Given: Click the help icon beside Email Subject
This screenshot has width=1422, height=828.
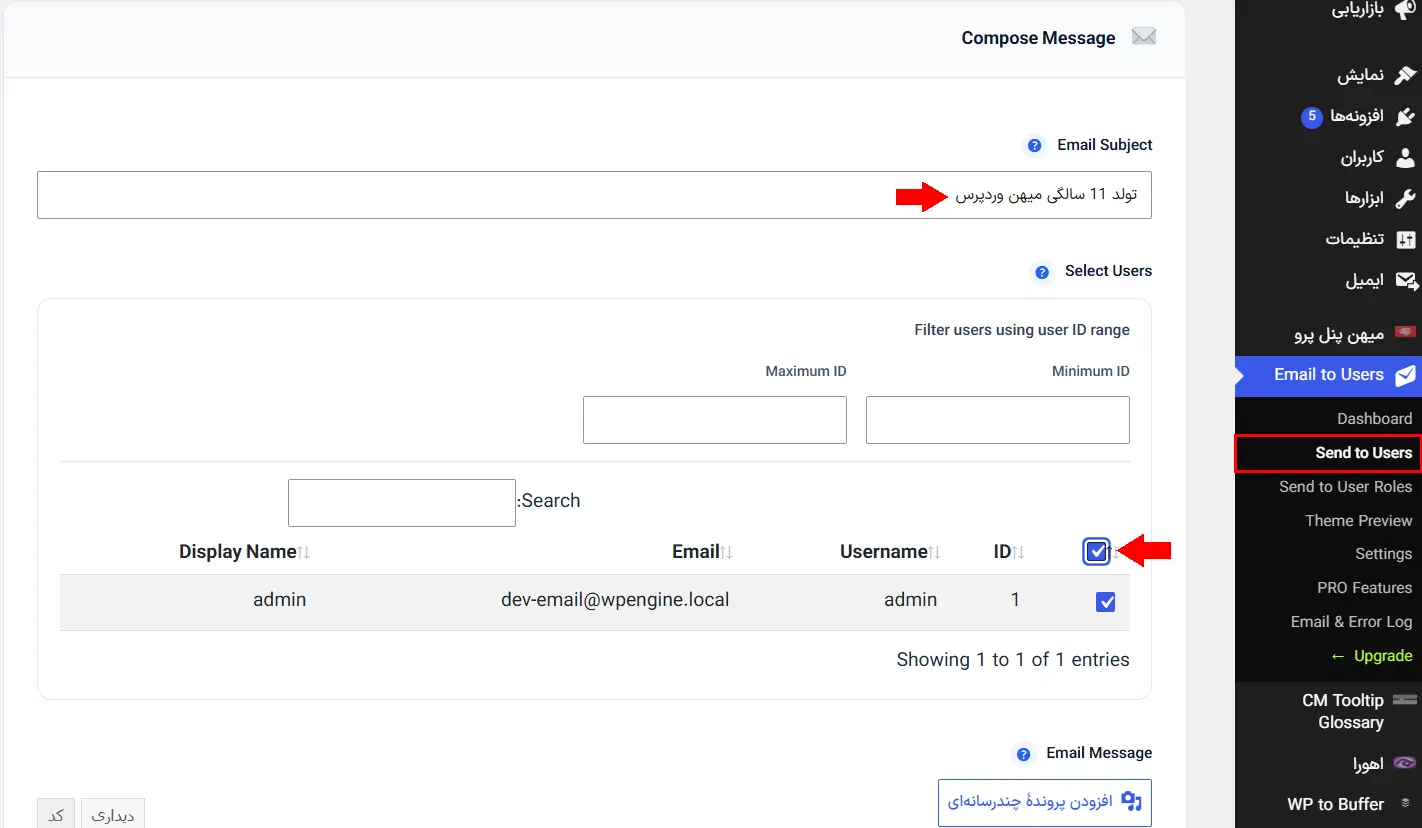Looking at the screenshot, I should [x=1034, y=145].
